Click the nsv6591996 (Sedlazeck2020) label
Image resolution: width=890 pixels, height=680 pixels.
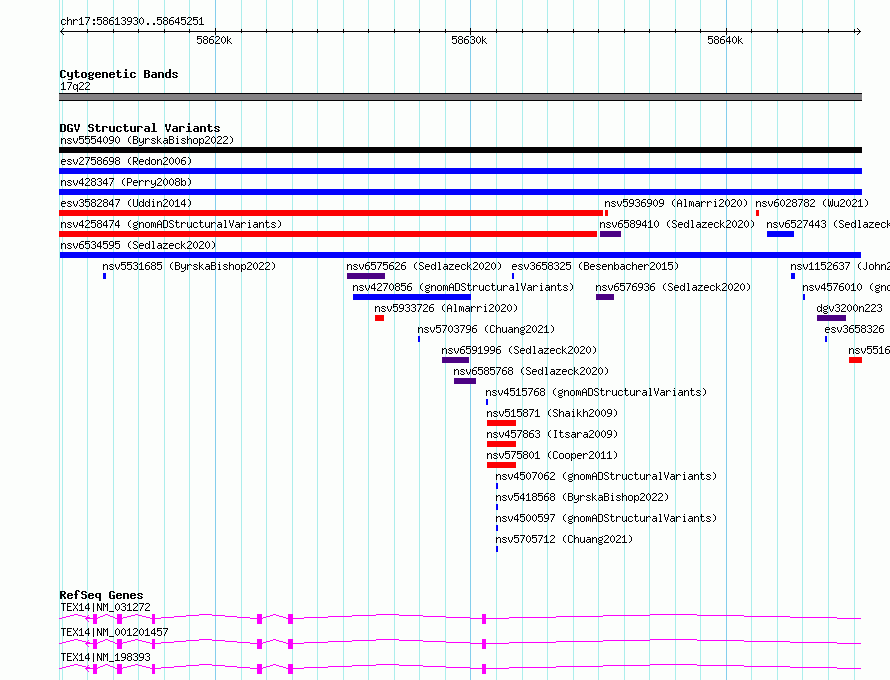pos(519,350)
